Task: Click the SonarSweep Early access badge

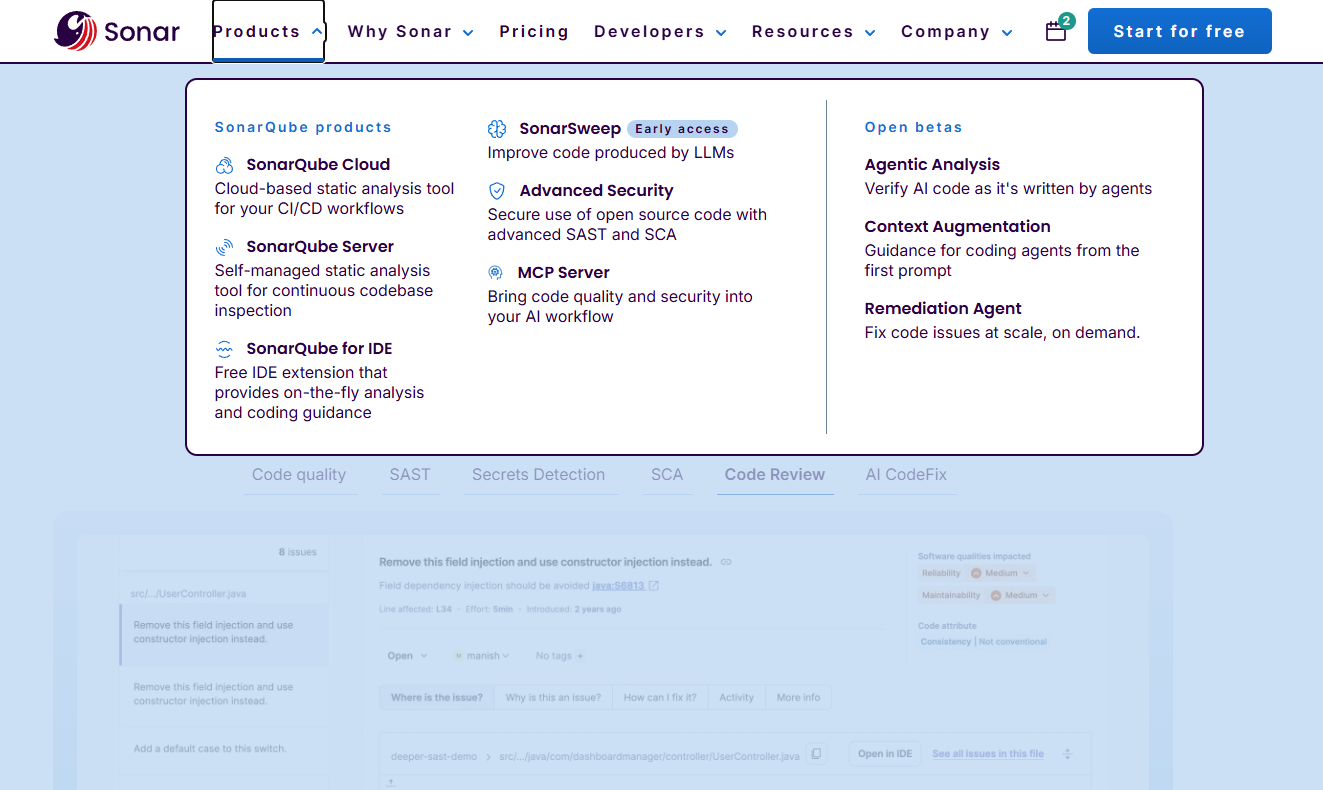Action: click(682, 128)
